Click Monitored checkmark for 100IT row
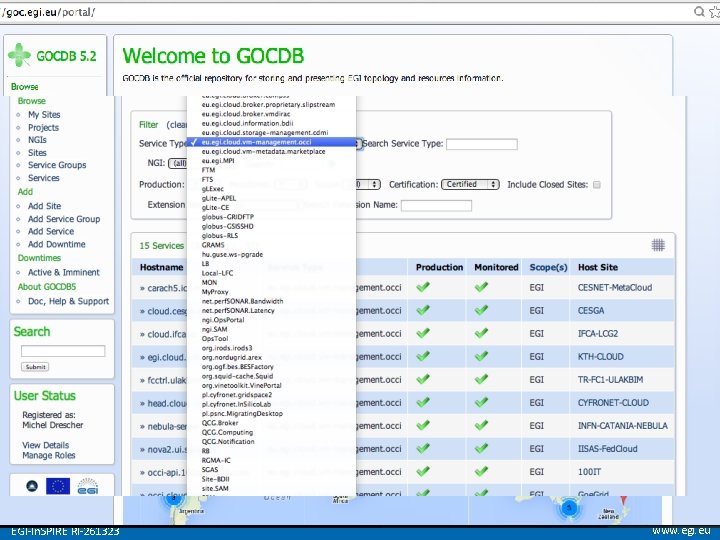This screenshot has height=540, width=720. point(481,471)
